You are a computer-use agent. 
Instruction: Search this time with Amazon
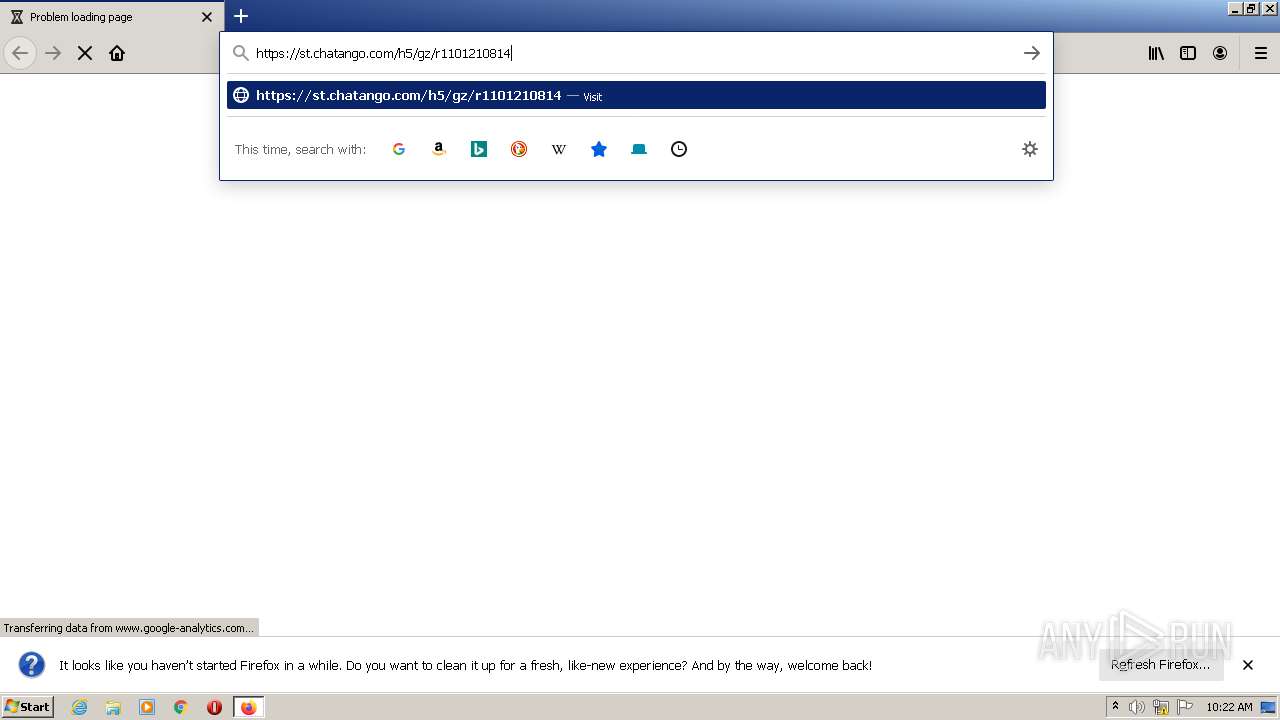[439, 149]
